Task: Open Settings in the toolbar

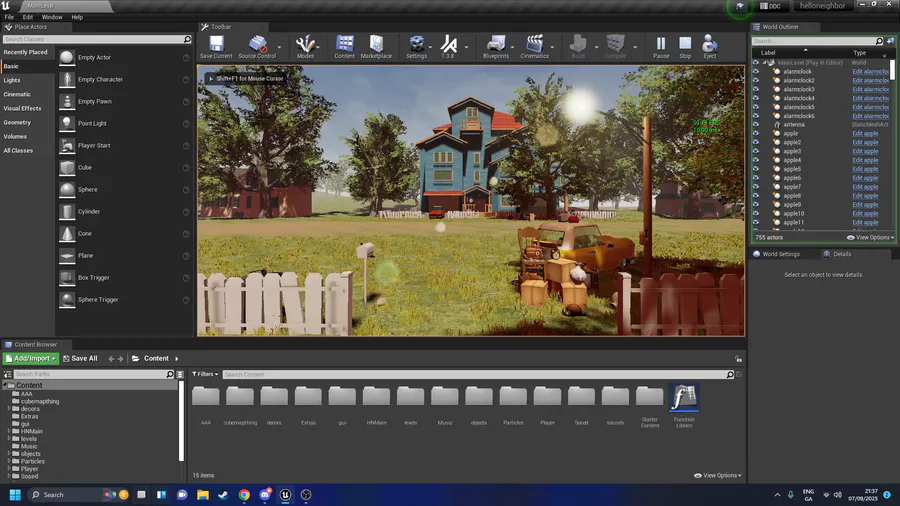Action: coord(416,46)
